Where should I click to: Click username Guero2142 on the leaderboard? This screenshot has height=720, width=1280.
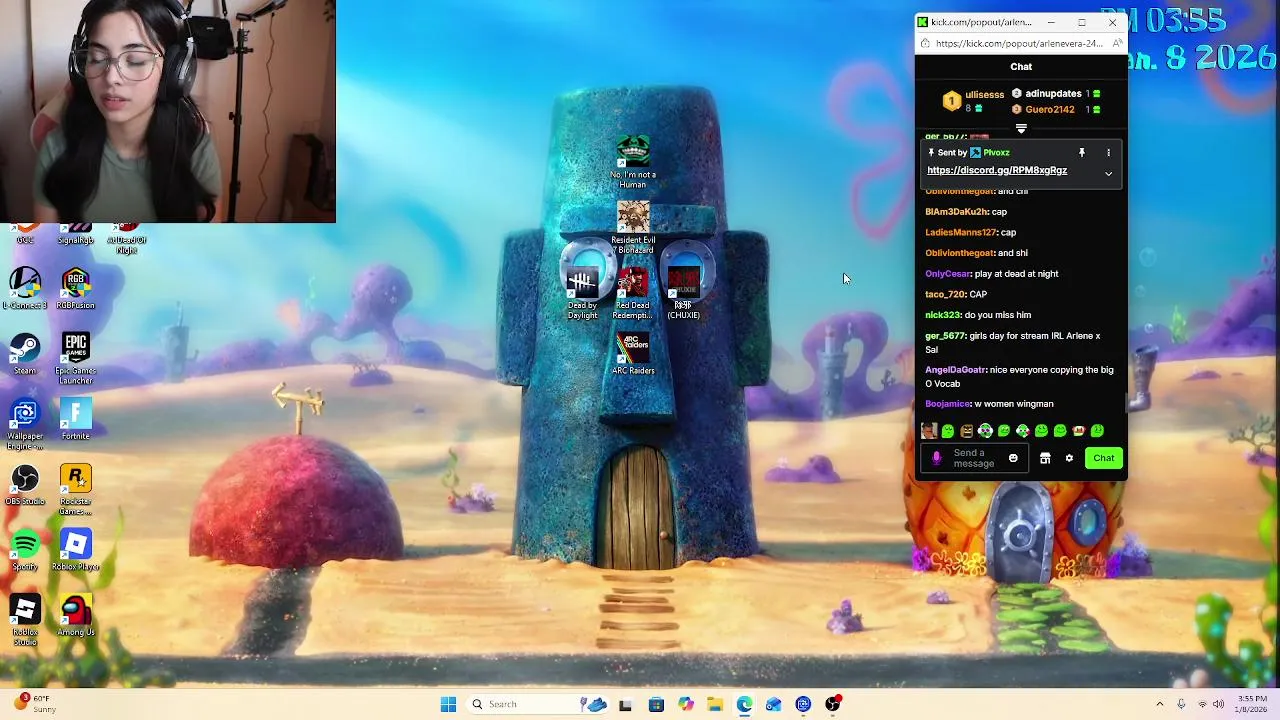pyautogui.click(x=1050, y=109)
